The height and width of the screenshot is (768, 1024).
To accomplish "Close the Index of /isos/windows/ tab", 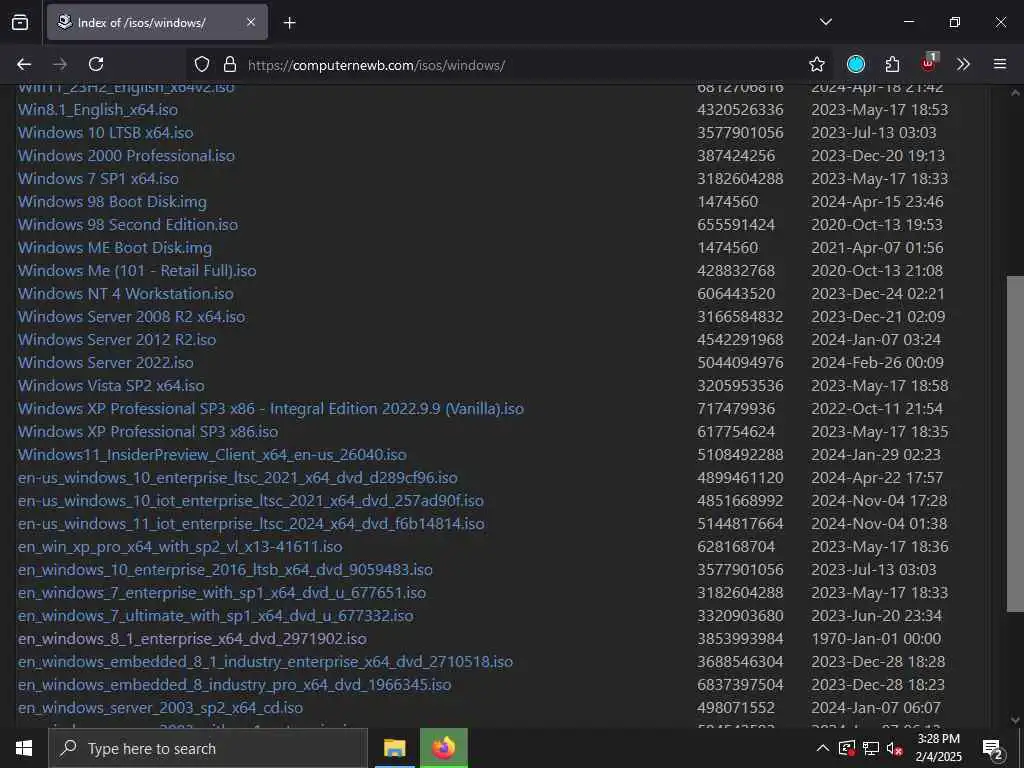I will click(x=251, y=22).
